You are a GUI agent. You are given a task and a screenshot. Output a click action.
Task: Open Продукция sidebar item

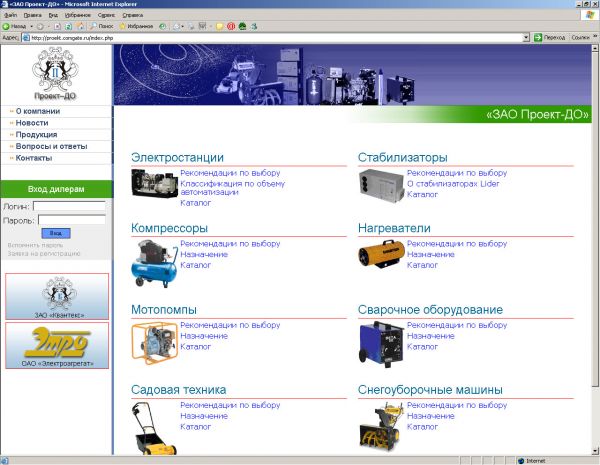click(36, 135)
